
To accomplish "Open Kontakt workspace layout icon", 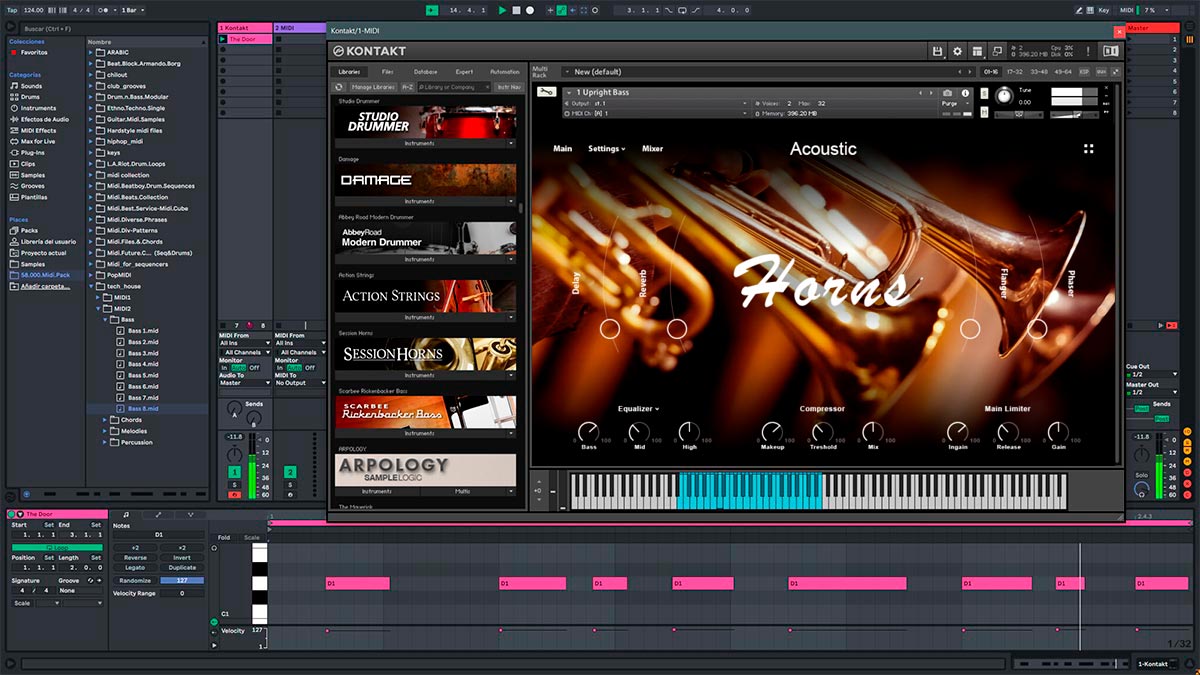I will tap(977, 51).
